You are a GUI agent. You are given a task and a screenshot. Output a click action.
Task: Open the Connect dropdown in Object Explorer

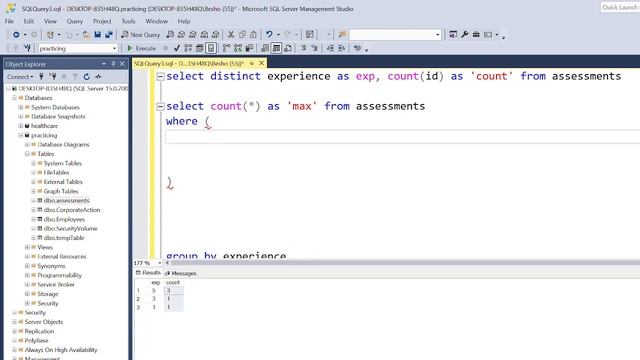[x=20, y=77]
